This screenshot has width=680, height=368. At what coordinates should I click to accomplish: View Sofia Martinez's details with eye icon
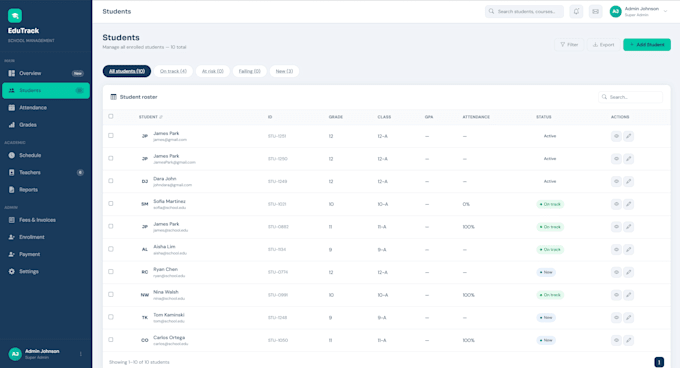pos(616,204)
